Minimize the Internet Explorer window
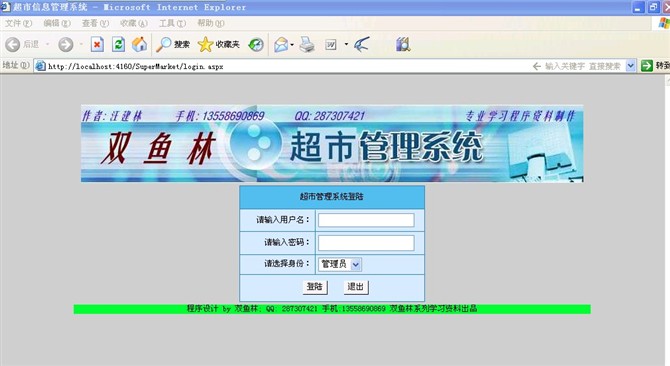The width and height of the screenshot is (670, 366). pos(638,7)
